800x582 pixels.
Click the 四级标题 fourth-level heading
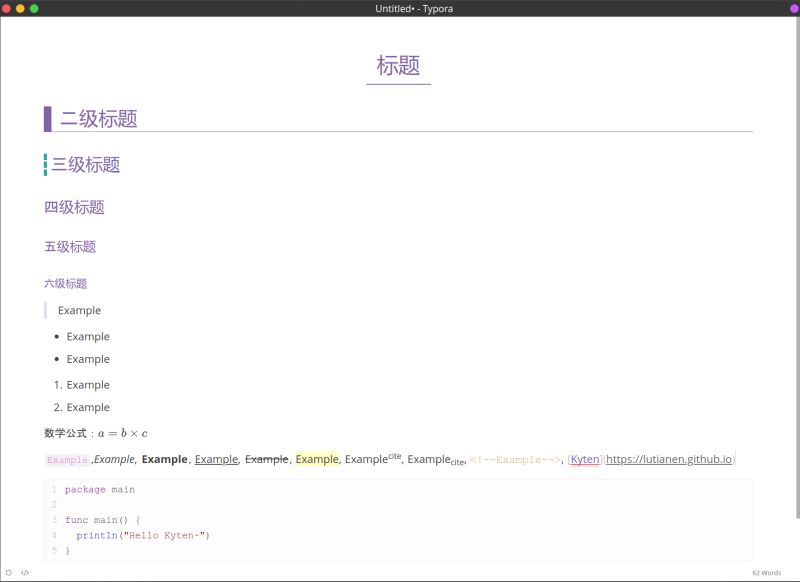[74, 207]
